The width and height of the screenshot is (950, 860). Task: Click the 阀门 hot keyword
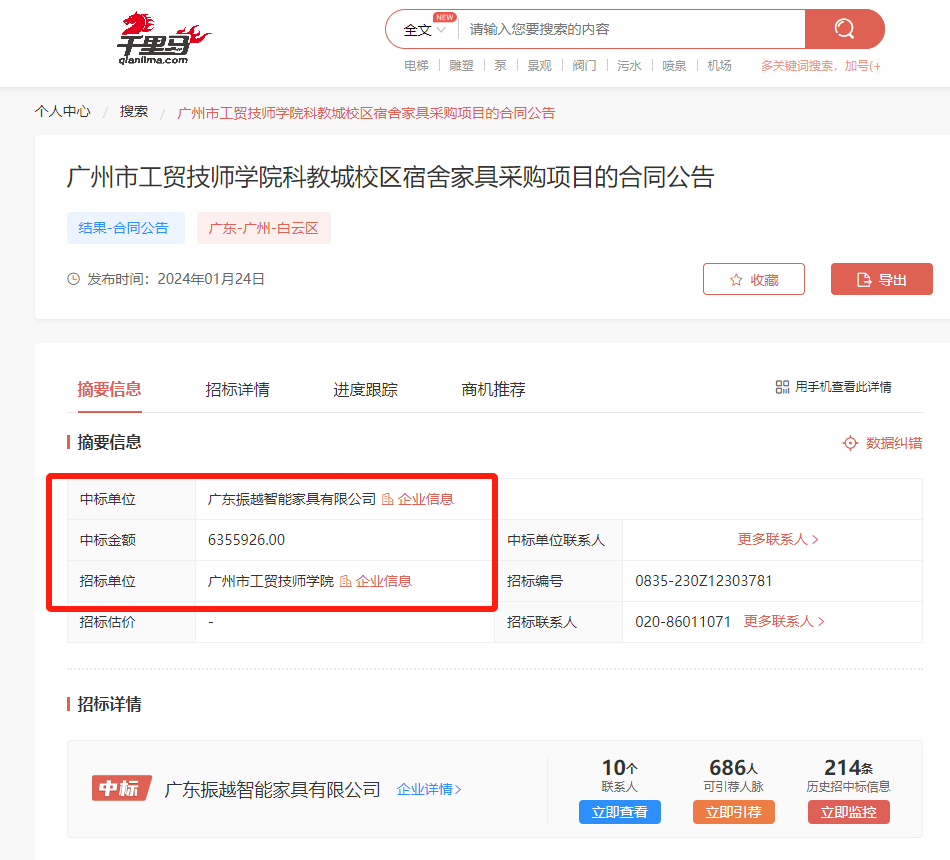point(585,65)
